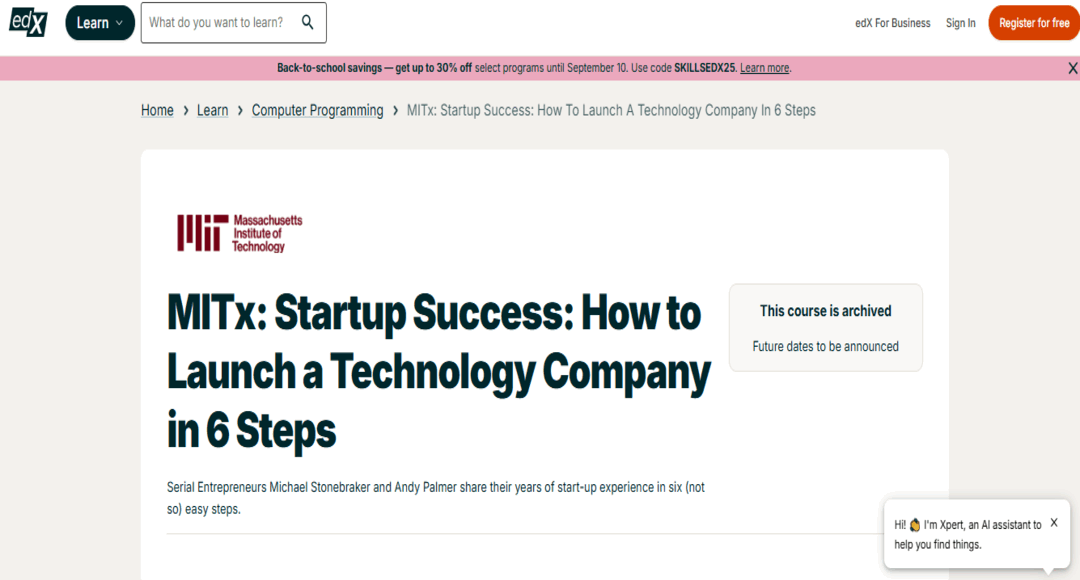This screenshot has height=580, width=1080.
Task: Close the Xpert assistant popup
Action: [1054, 522]
